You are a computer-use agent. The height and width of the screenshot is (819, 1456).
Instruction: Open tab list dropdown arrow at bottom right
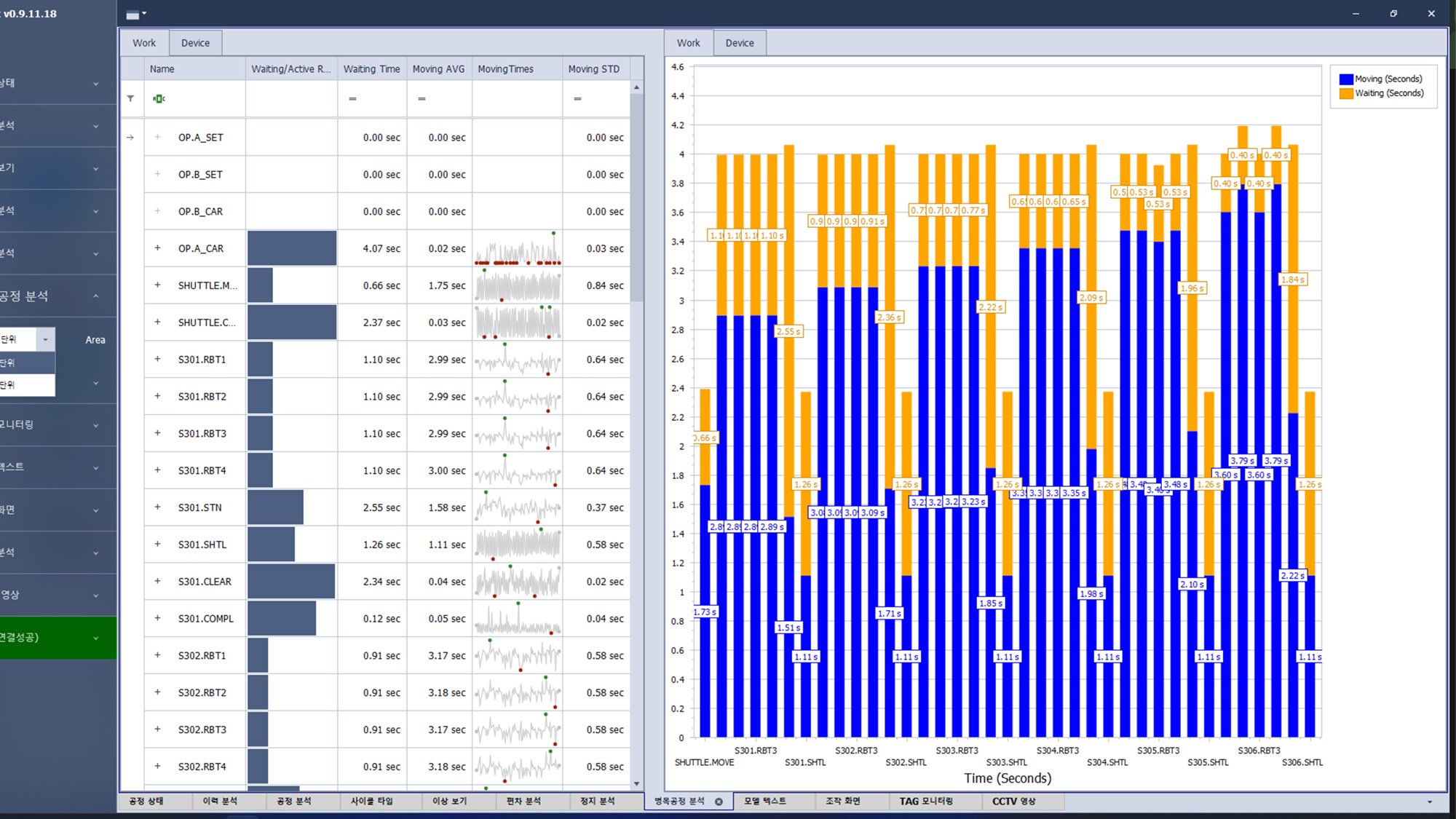coord(1430,802)
